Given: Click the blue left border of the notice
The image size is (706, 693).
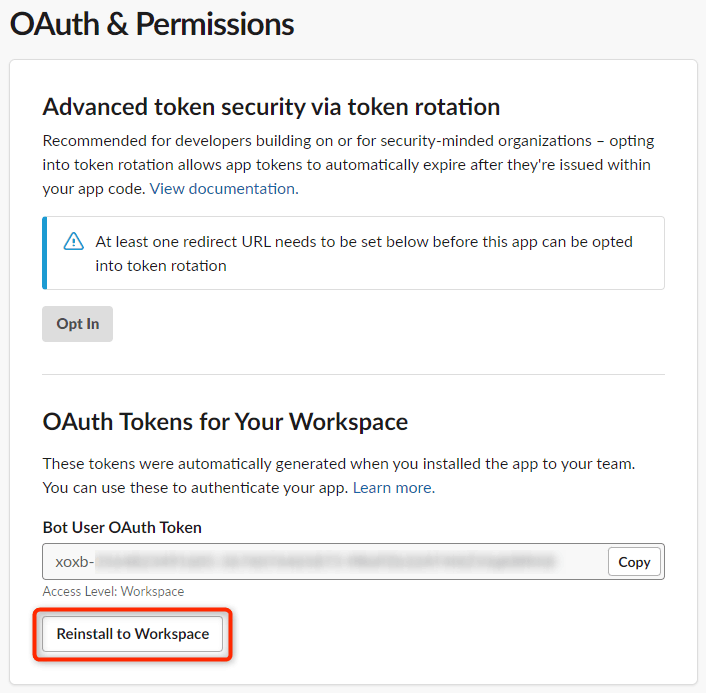Looking at the screenshot, I should point(45,253).
